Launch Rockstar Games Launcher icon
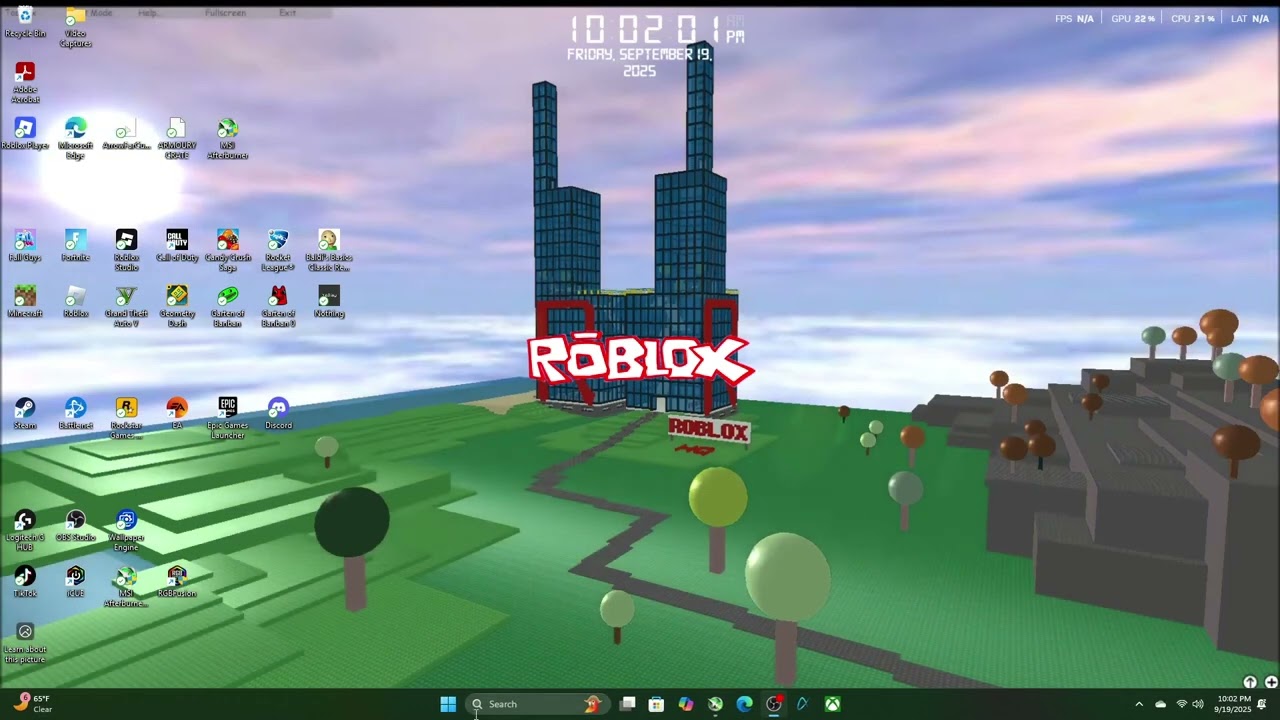 126,418
